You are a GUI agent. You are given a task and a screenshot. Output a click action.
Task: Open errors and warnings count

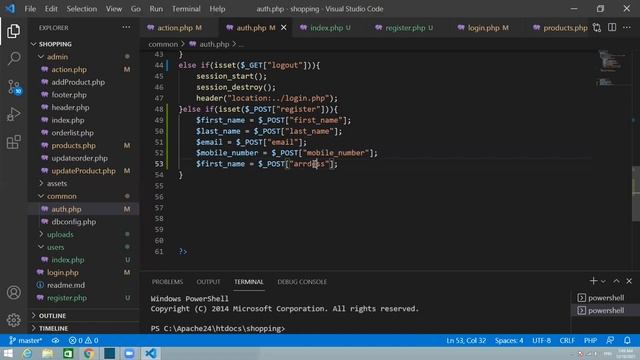point(84,340)
